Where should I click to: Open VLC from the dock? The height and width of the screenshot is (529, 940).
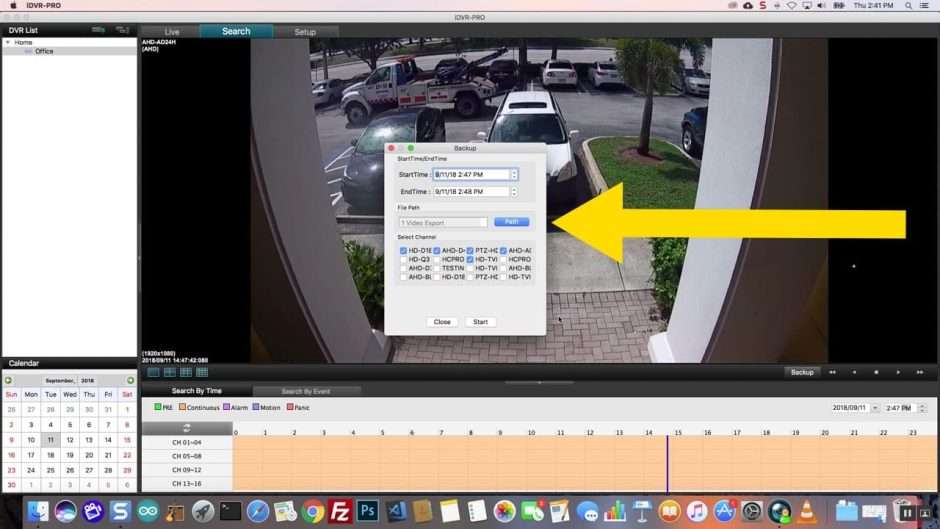tap(807, 512)
